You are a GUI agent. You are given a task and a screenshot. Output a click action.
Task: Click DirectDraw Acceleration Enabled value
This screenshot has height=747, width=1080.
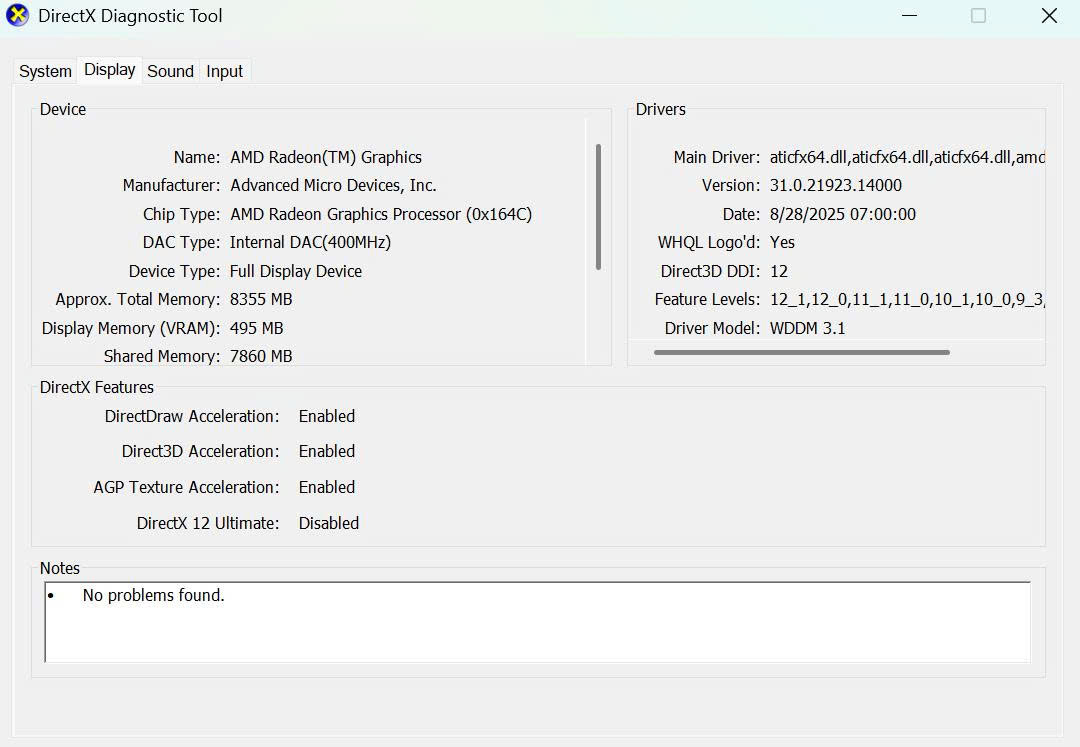pyautogui.click(x=326, y=417)
